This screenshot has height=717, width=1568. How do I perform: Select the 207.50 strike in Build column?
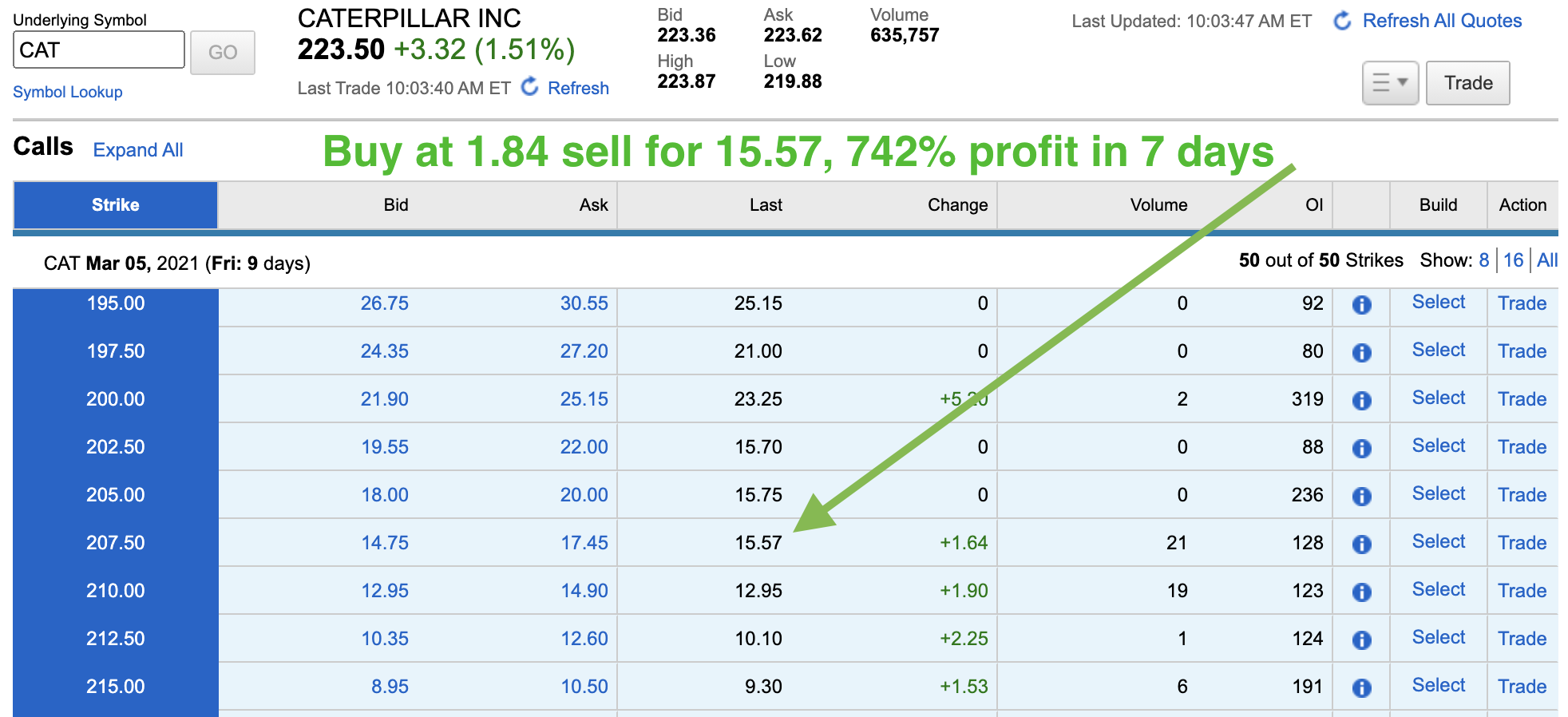[x=1438, y=541]
